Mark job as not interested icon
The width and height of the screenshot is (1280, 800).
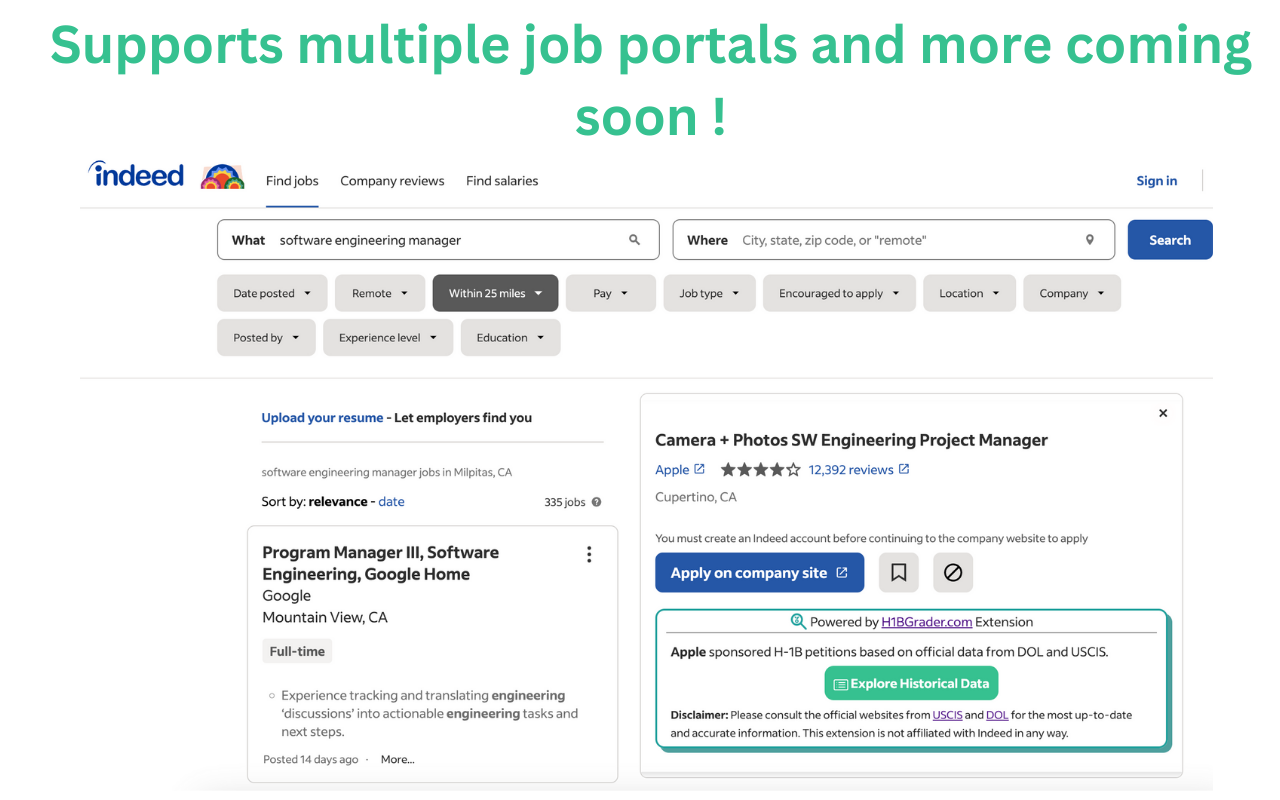[953, 573]
